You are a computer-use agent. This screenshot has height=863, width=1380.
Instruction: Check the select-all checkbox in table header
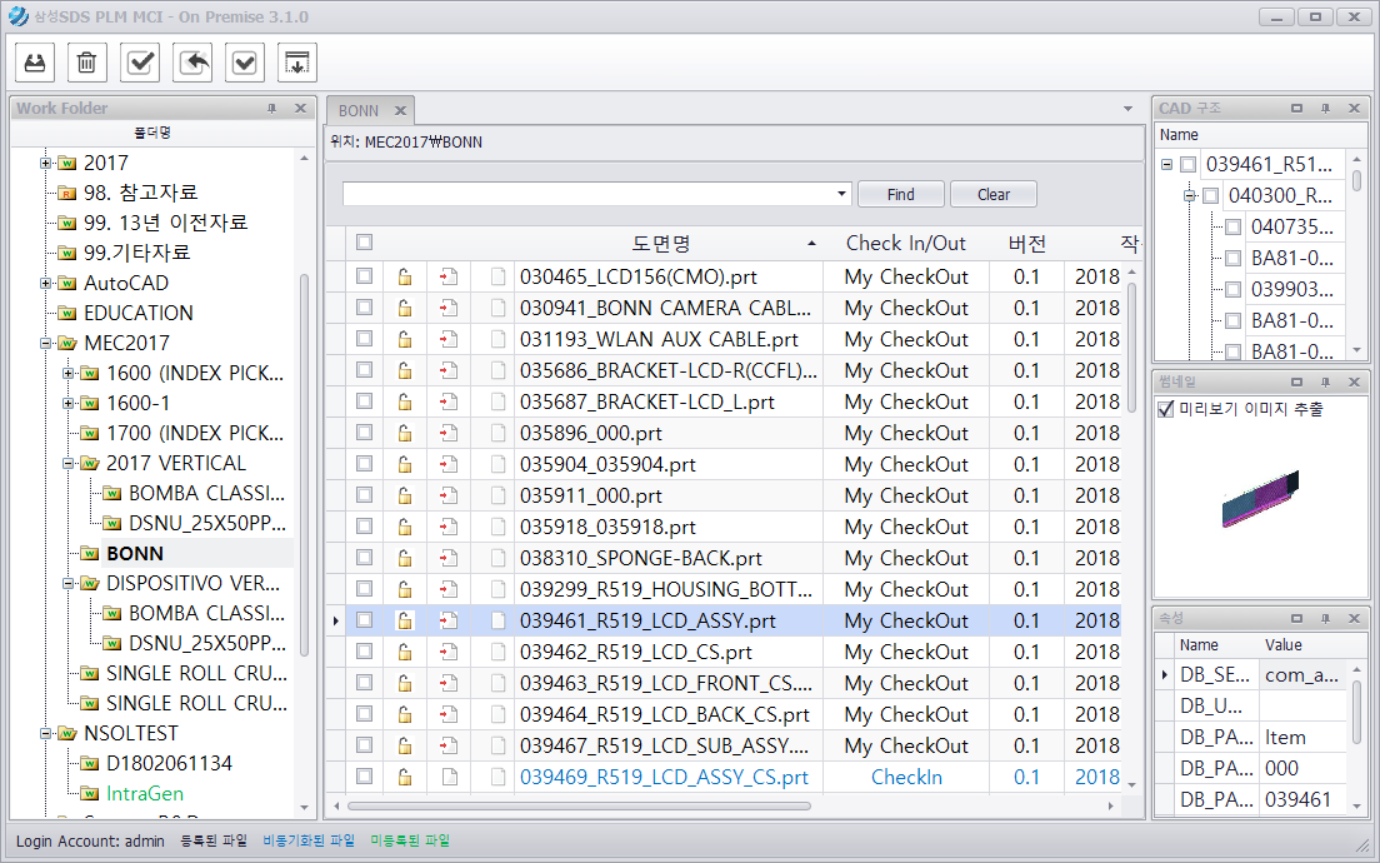[364, 242]
